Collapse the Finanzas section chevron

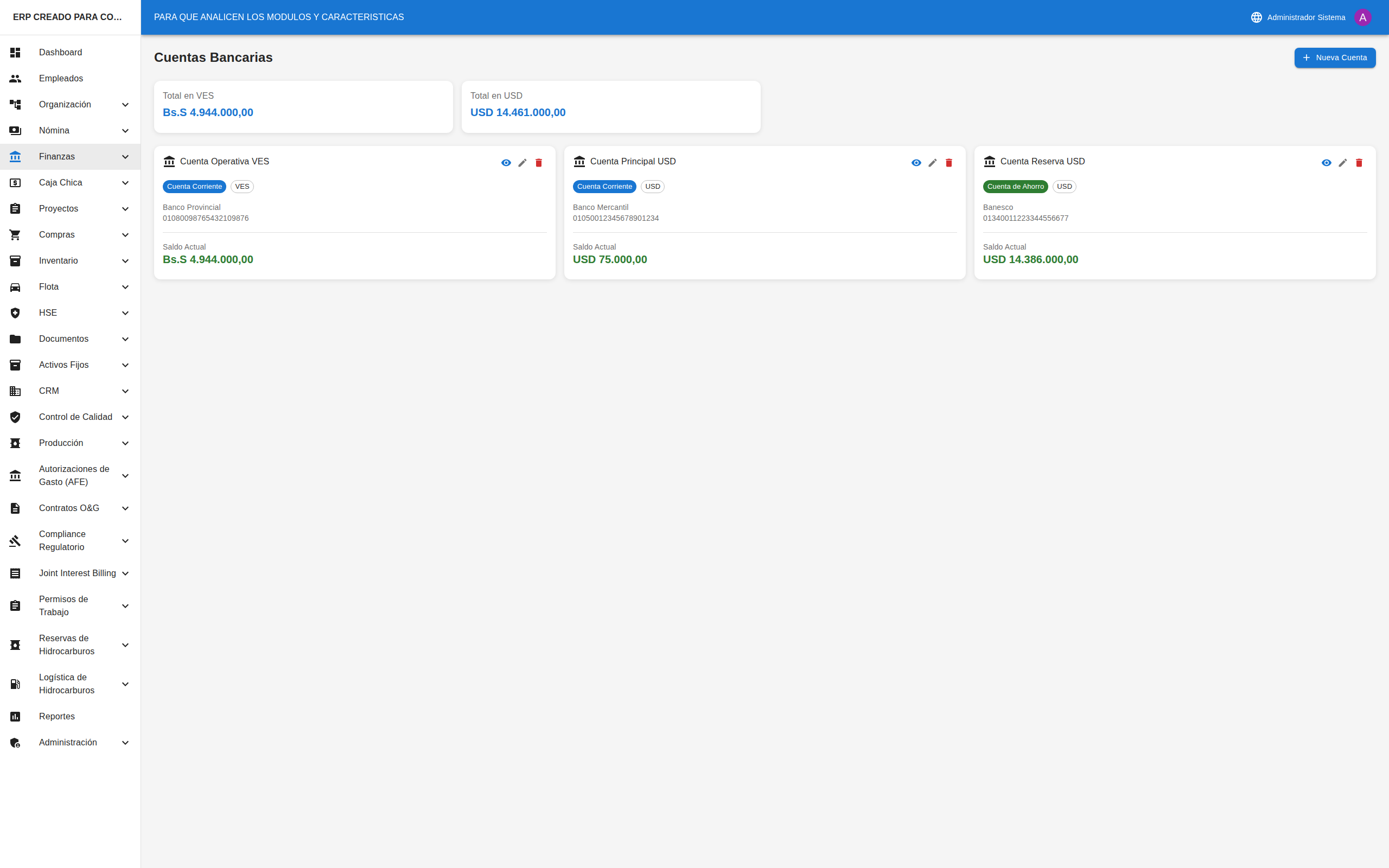pos(125,157)
